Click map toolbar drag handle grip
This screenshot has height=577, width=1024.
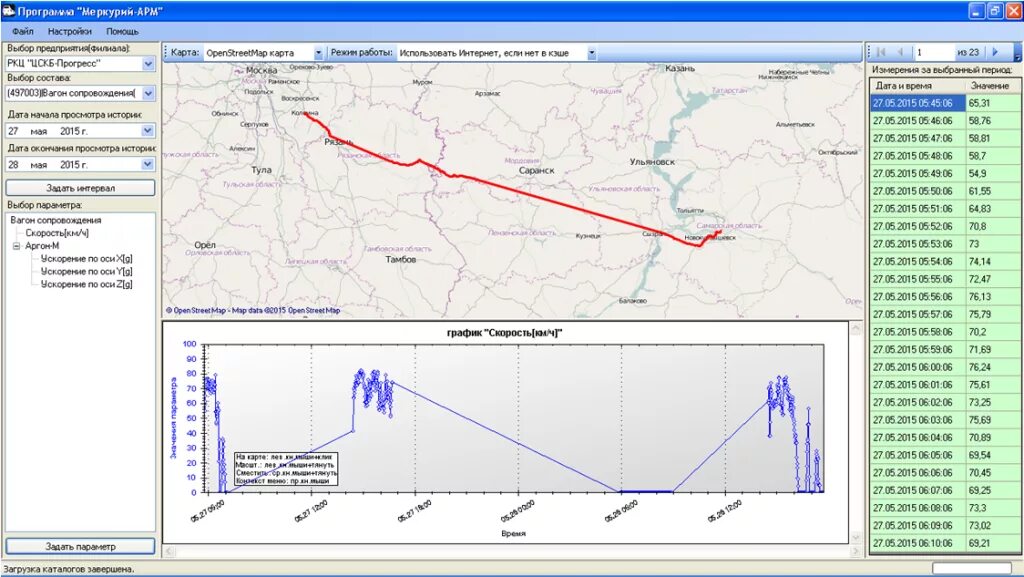(166, 53)
